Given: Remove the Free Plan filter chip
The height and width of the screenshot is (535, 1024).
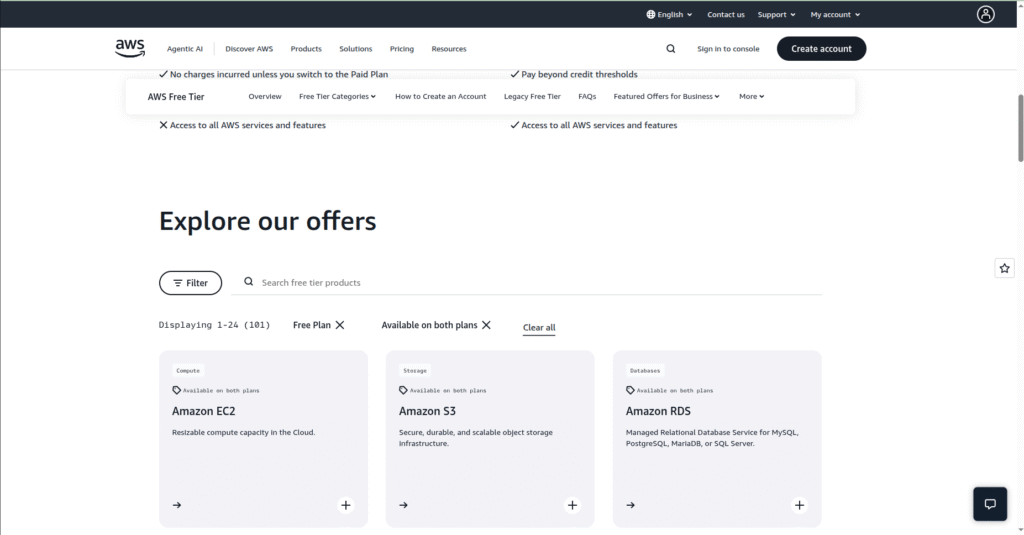Looking at the screenshot, I should click(x=340, y=325).
